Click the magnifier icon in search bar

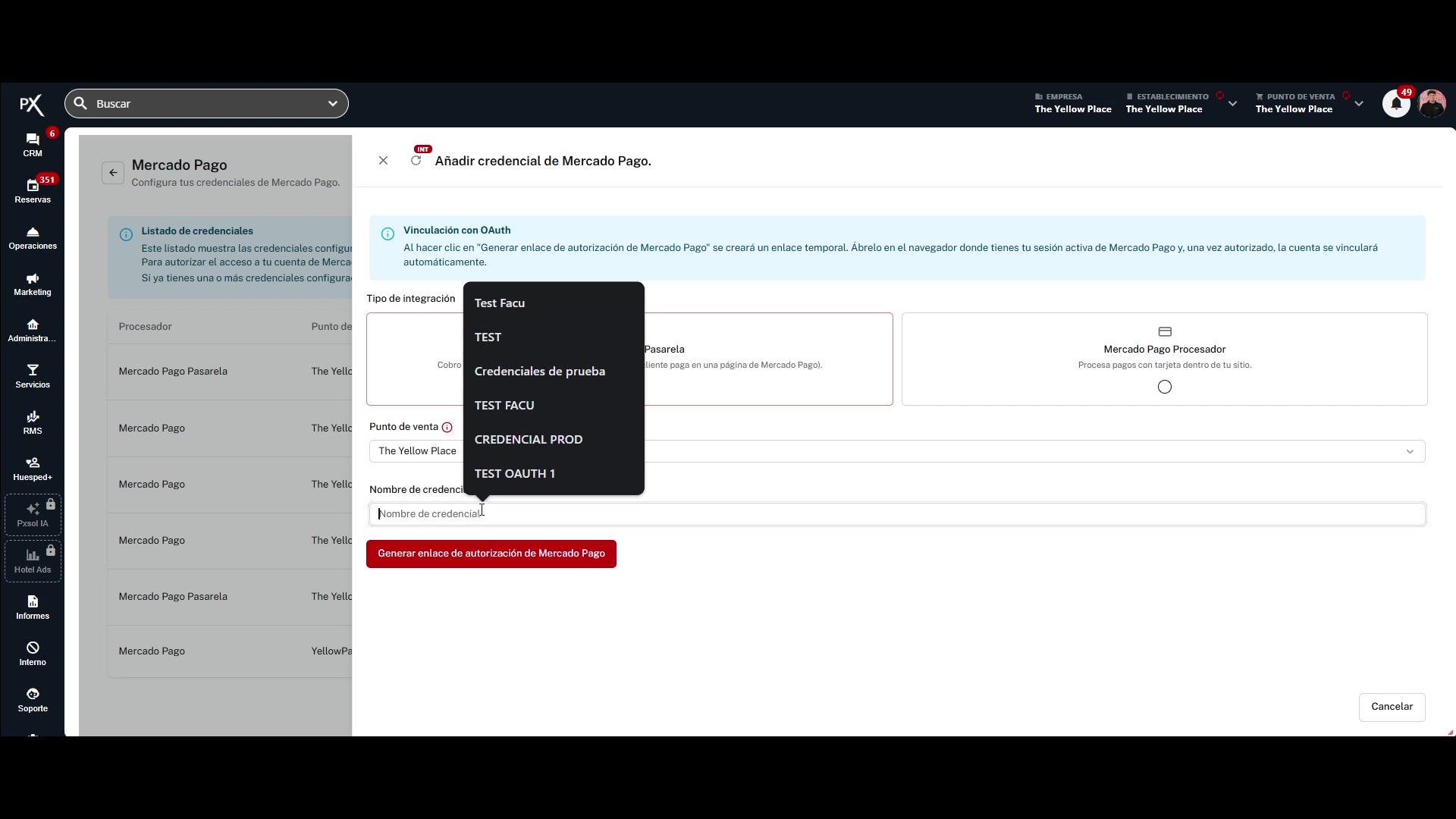point(80,103)
